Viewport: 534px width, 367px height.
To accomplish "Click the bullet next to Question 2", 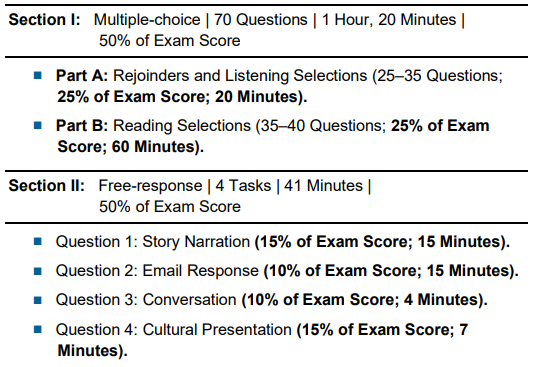I will [38, 271].
